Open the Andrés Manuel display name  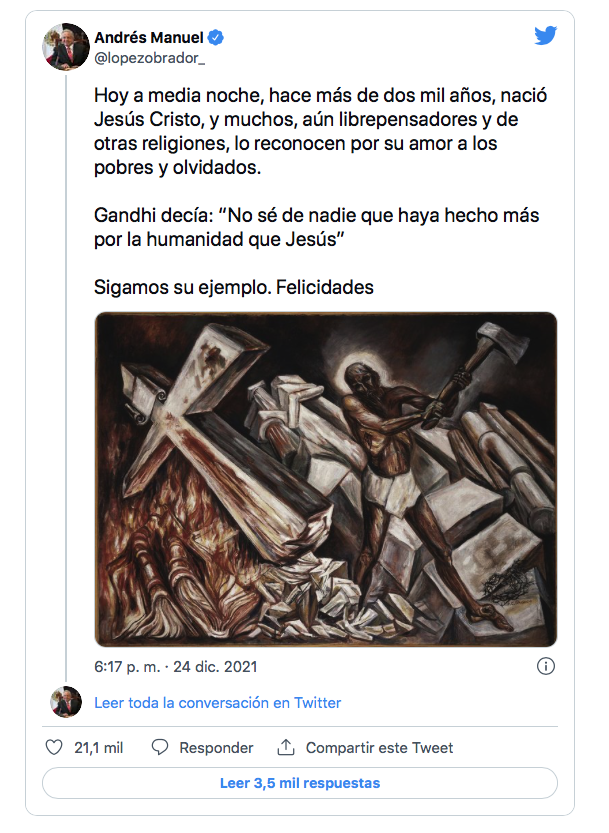[149, 38]
